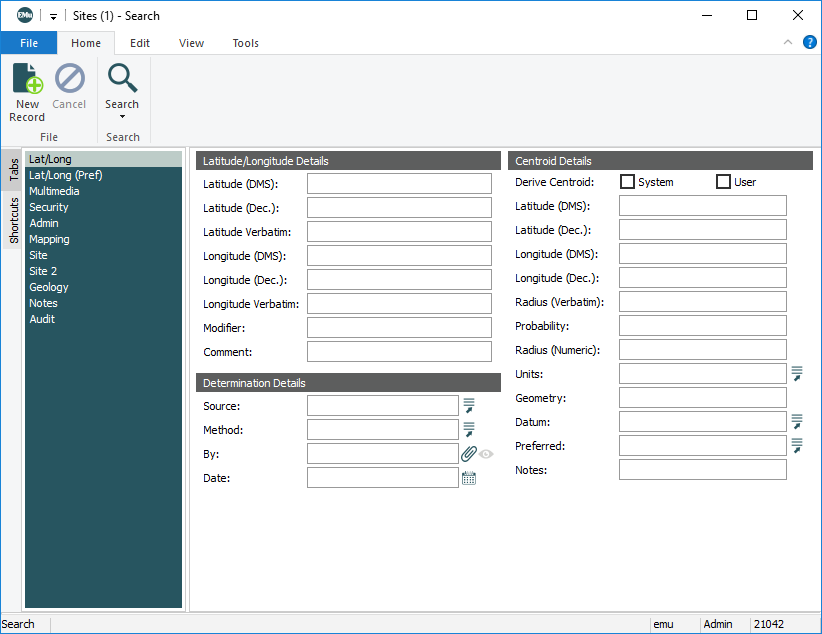The height and width of the screenshot is (634, 822).
Task: Click into the Latitude (DMS) input field
Action: [x=399, y=184]
